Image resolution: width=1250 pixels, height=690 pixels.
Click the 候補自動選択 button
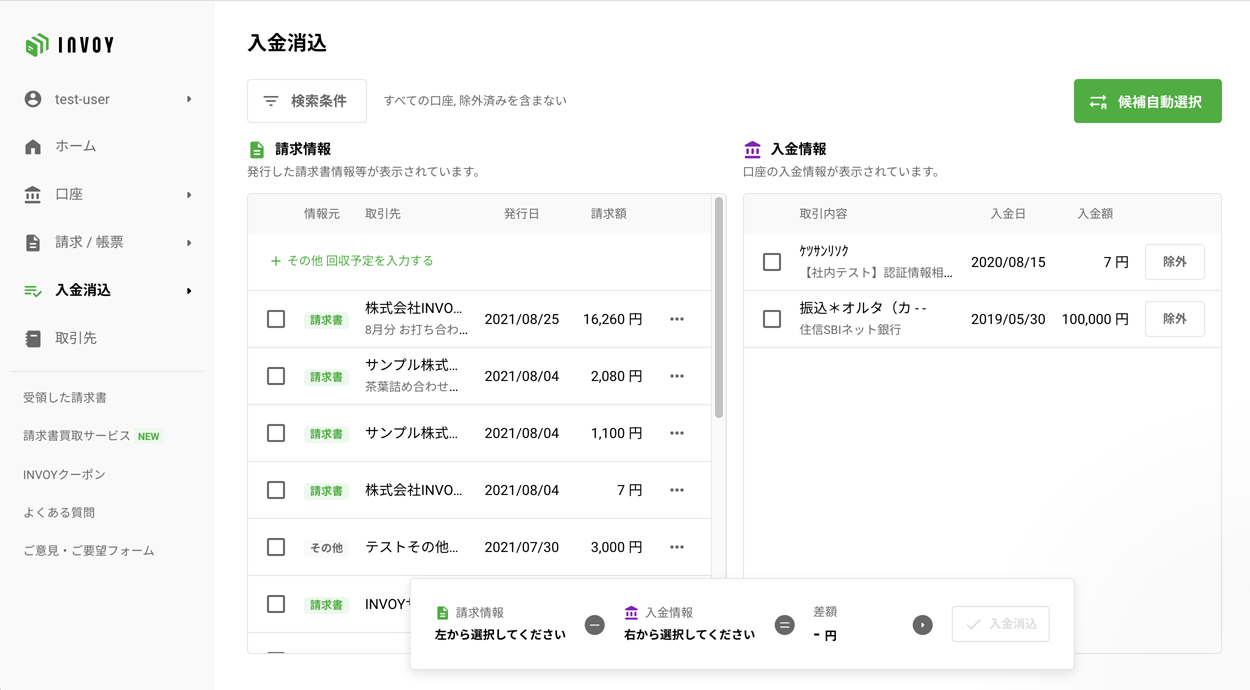1148,101
